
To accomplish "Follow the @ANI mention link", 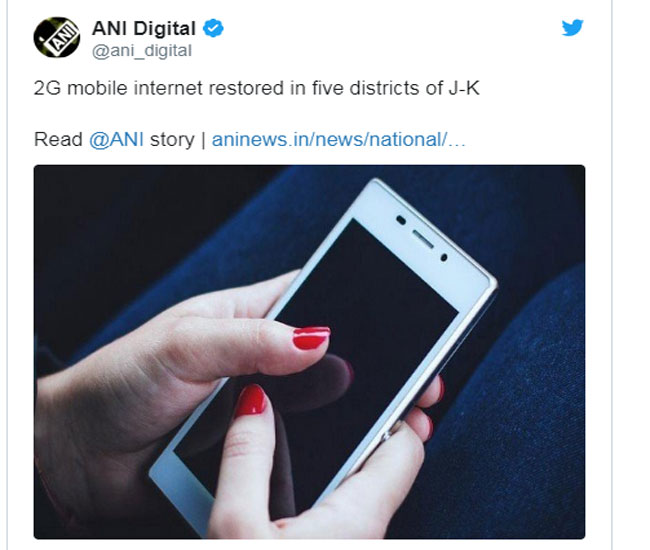I will coord(116,139).
